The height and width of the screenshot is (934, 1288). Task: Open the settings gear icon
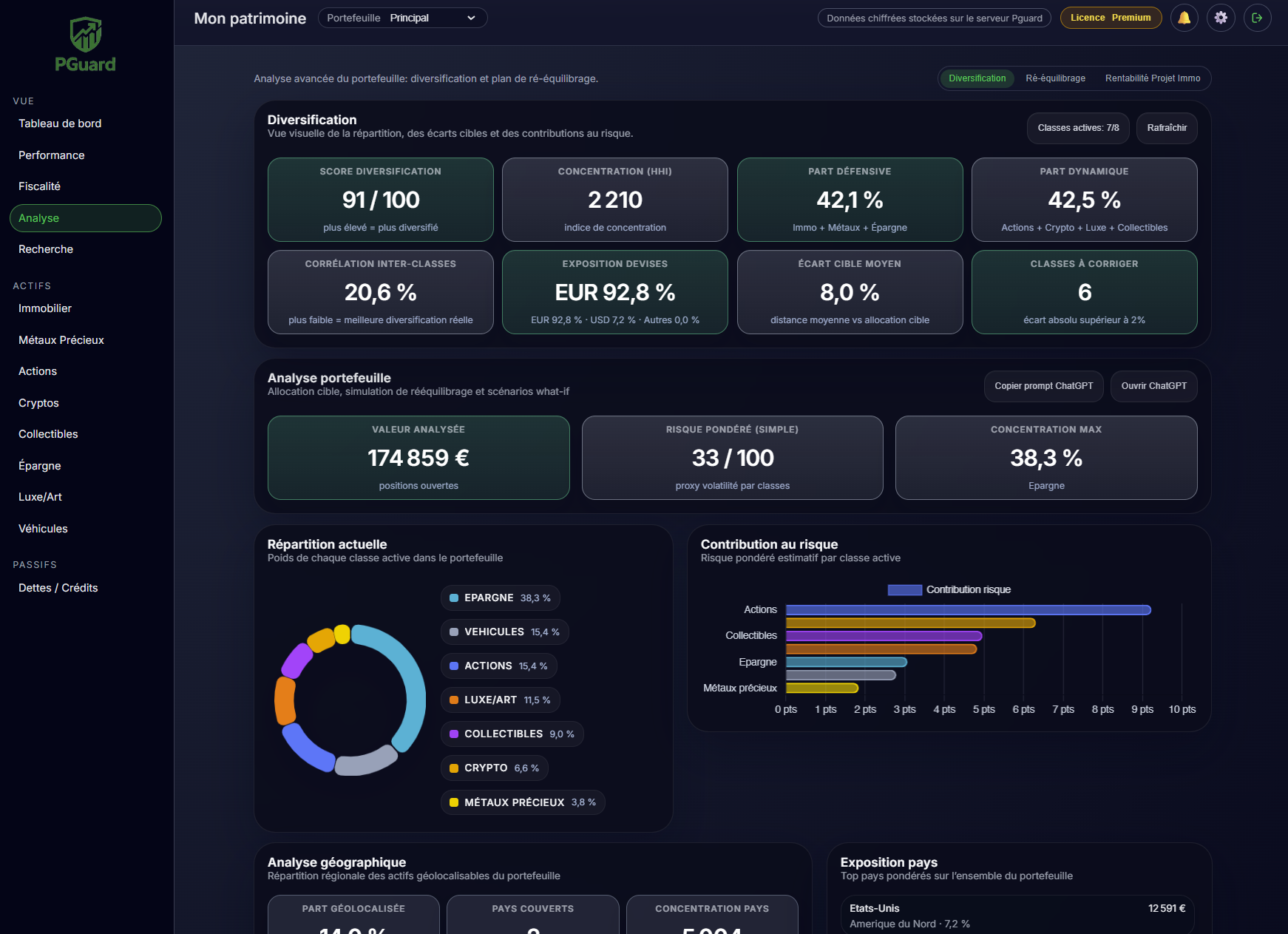click(1221, 17)
